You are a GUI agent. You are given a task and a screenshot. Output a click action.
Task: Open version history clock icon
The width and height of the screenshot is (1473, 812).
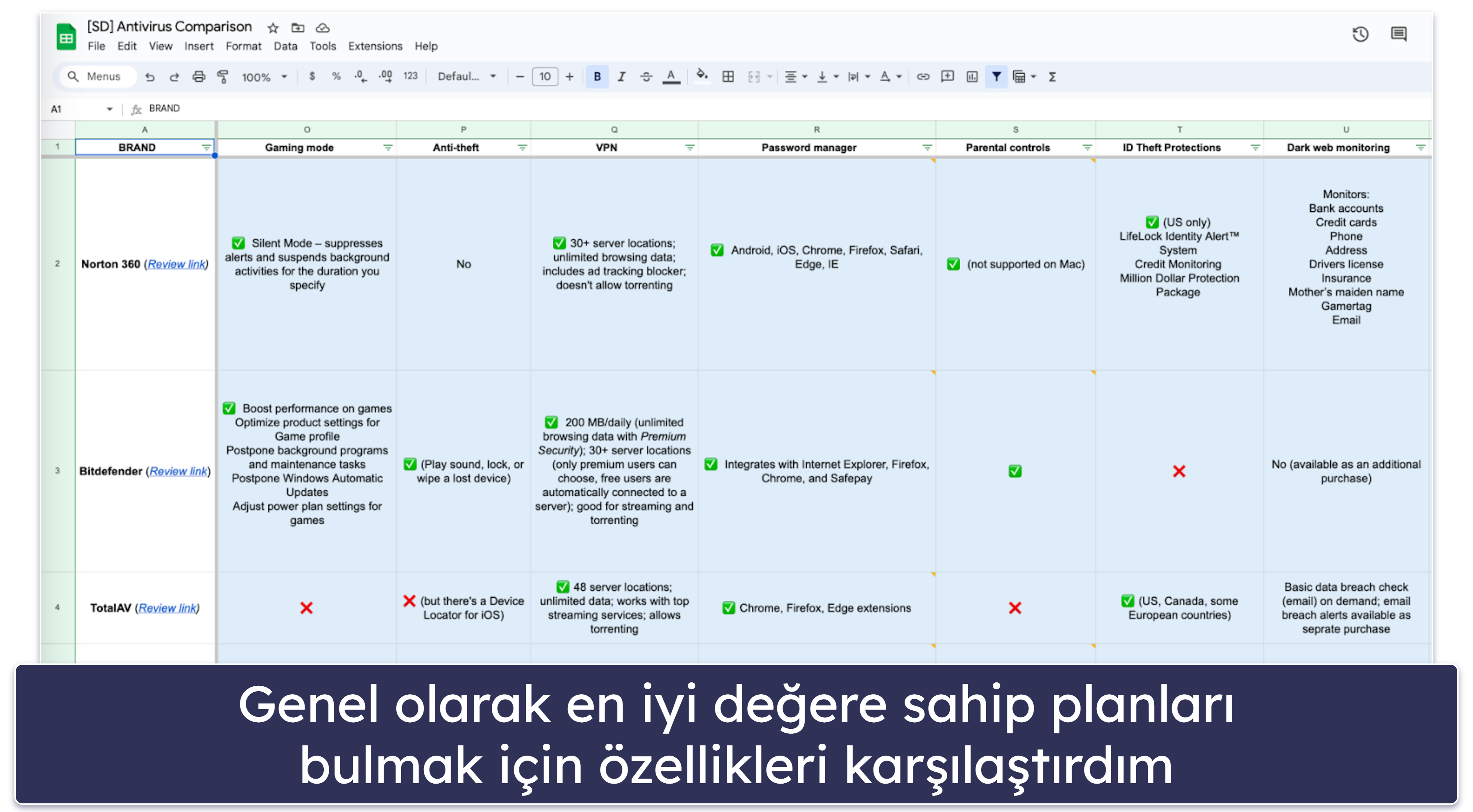point(1360,34)
